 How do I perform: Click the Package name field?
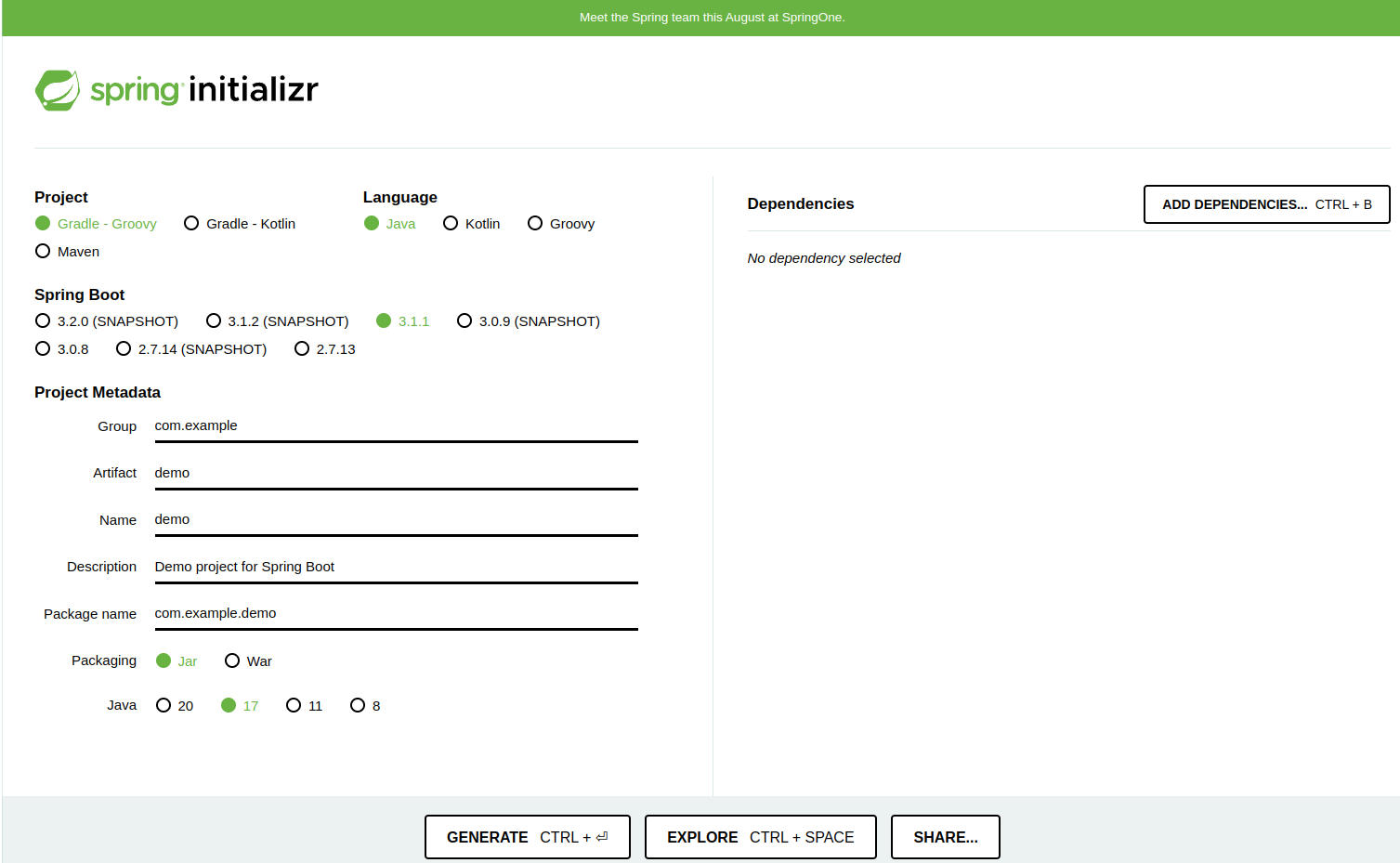pyautogui.click(x=396, y=613)
